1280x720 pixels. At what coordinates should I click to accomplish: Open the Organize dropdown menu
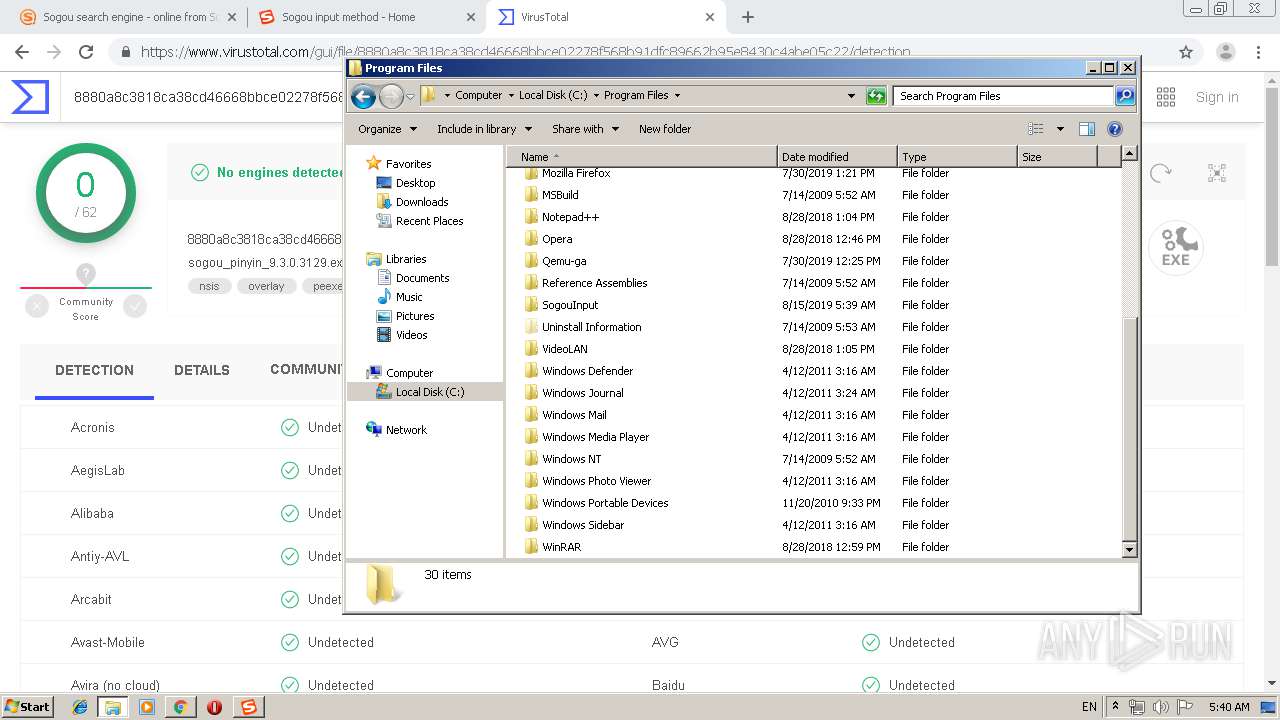[x=387, y=129]
